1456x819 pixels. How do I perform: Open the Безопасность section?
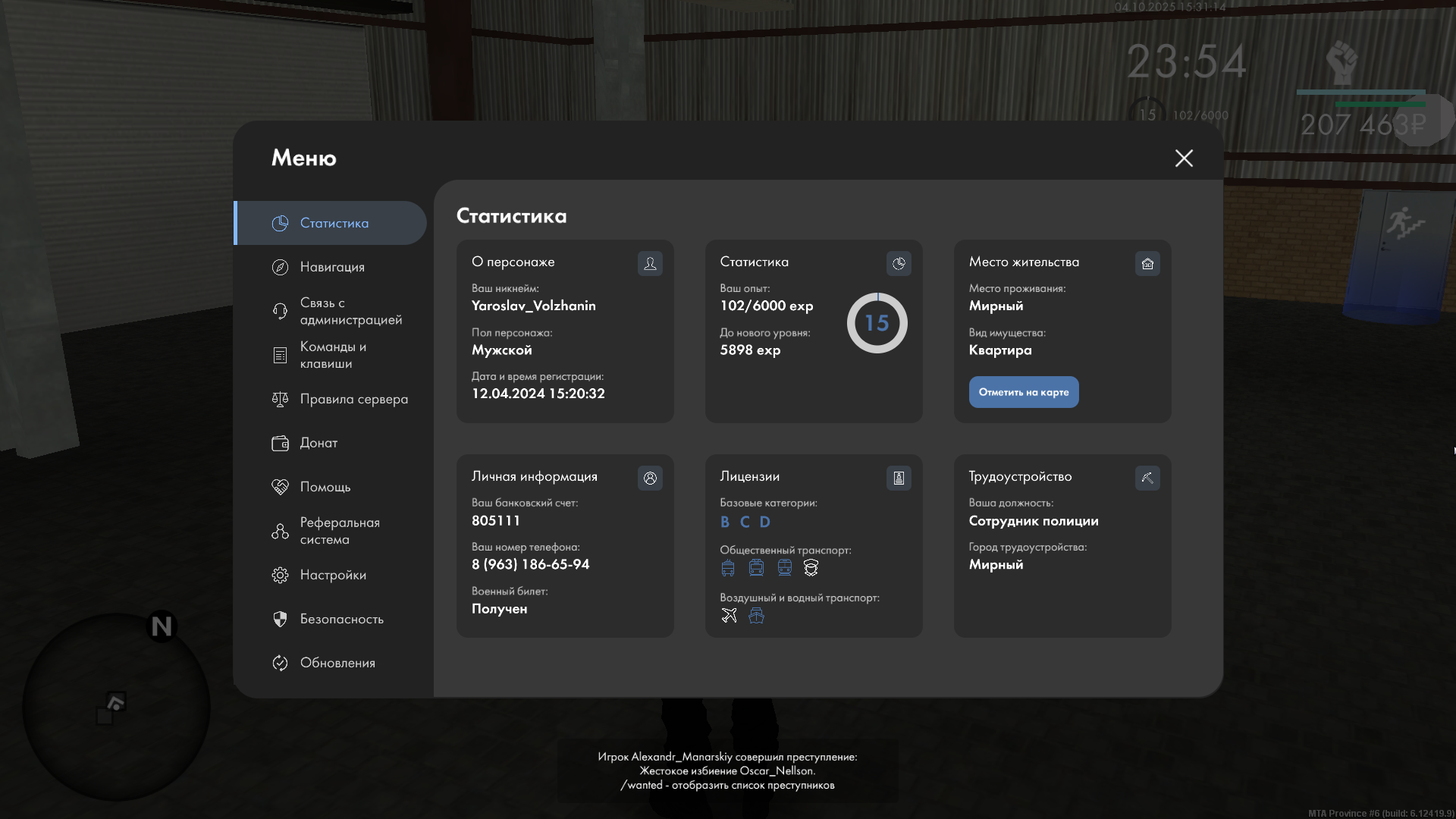pos(341,619)
